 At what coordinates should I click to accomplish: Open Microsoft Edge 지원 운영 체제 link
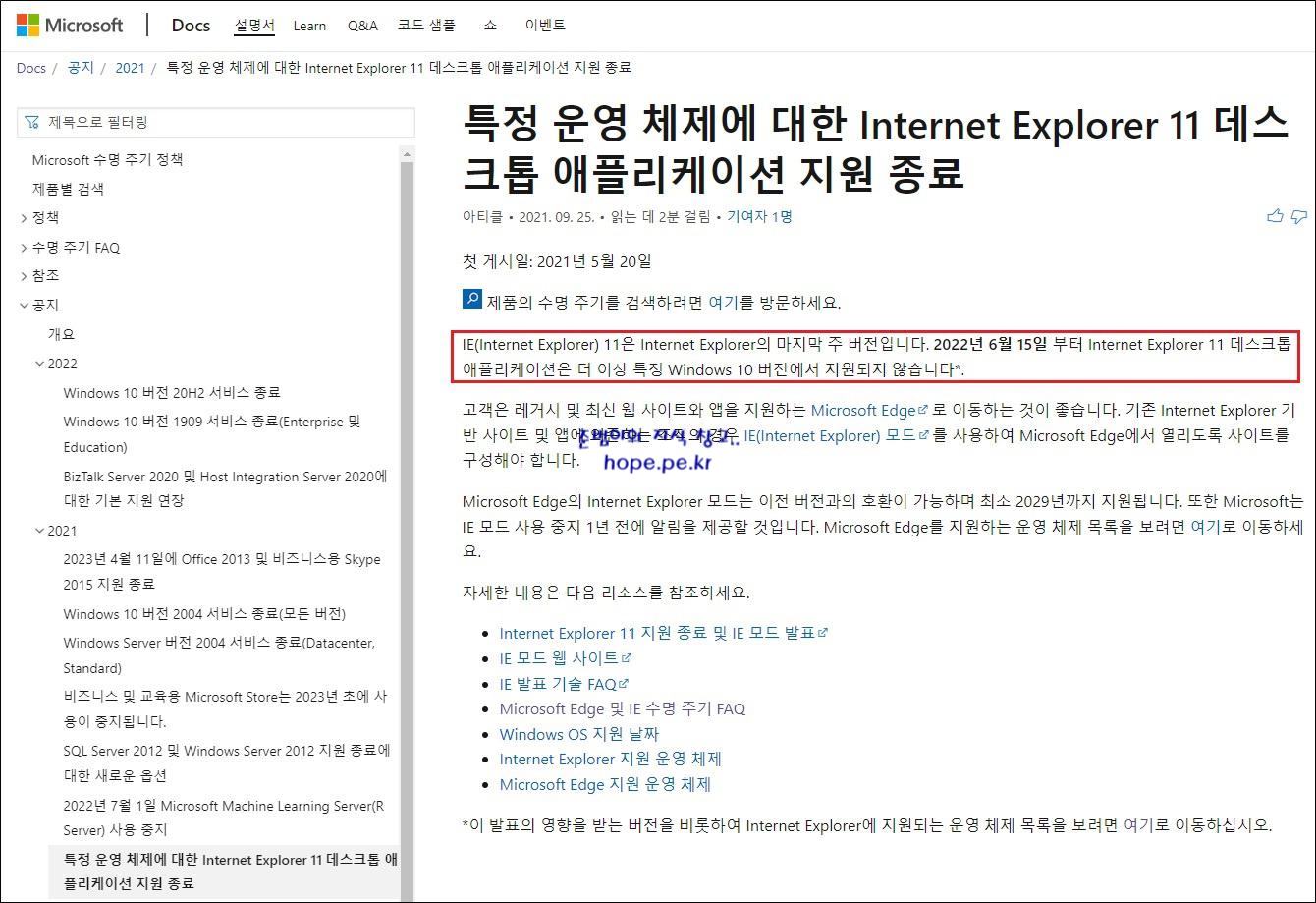pos(605,784)
